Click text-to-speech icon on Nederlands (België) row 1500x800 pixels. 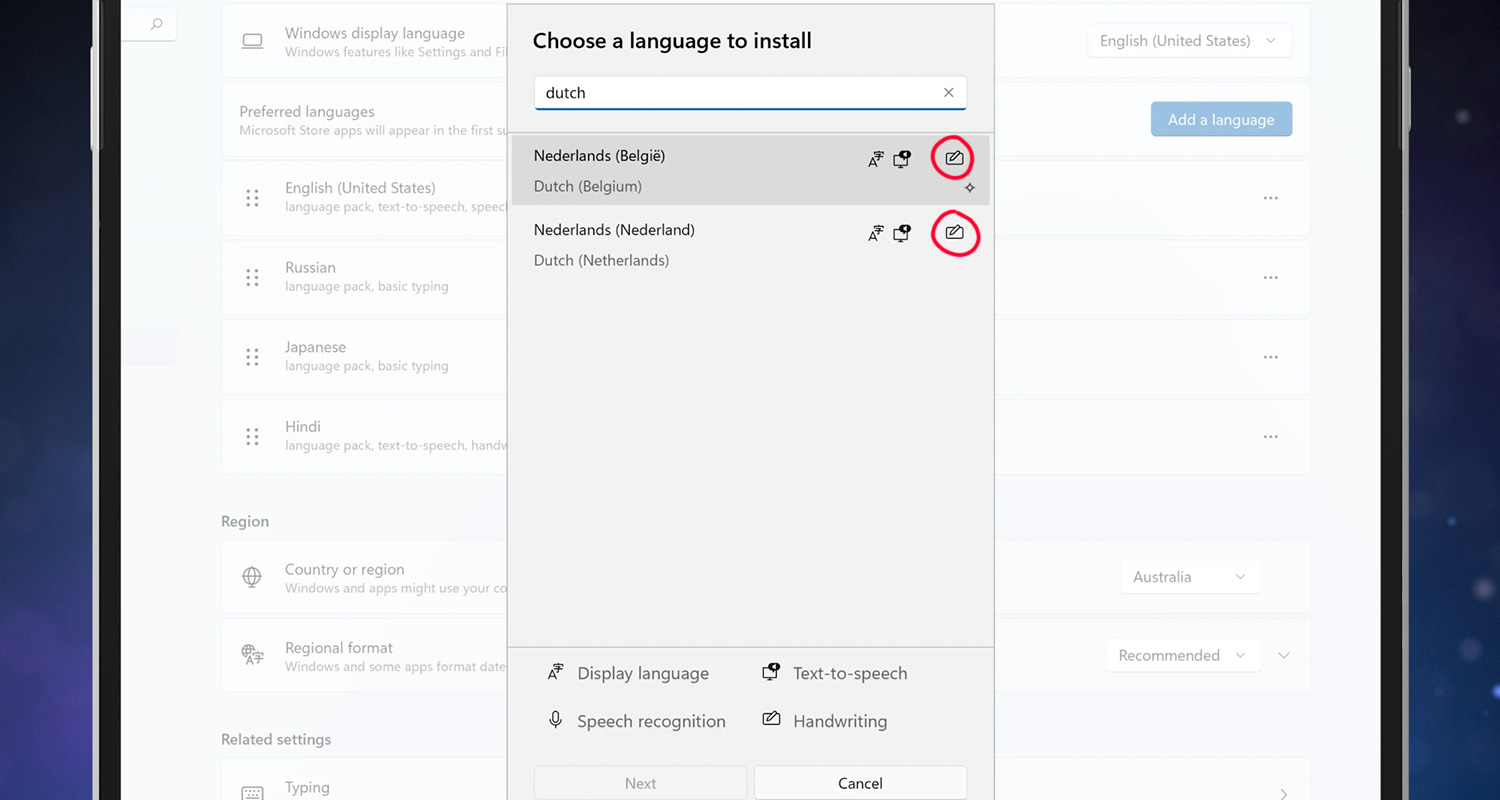click(x=902, y=159)
